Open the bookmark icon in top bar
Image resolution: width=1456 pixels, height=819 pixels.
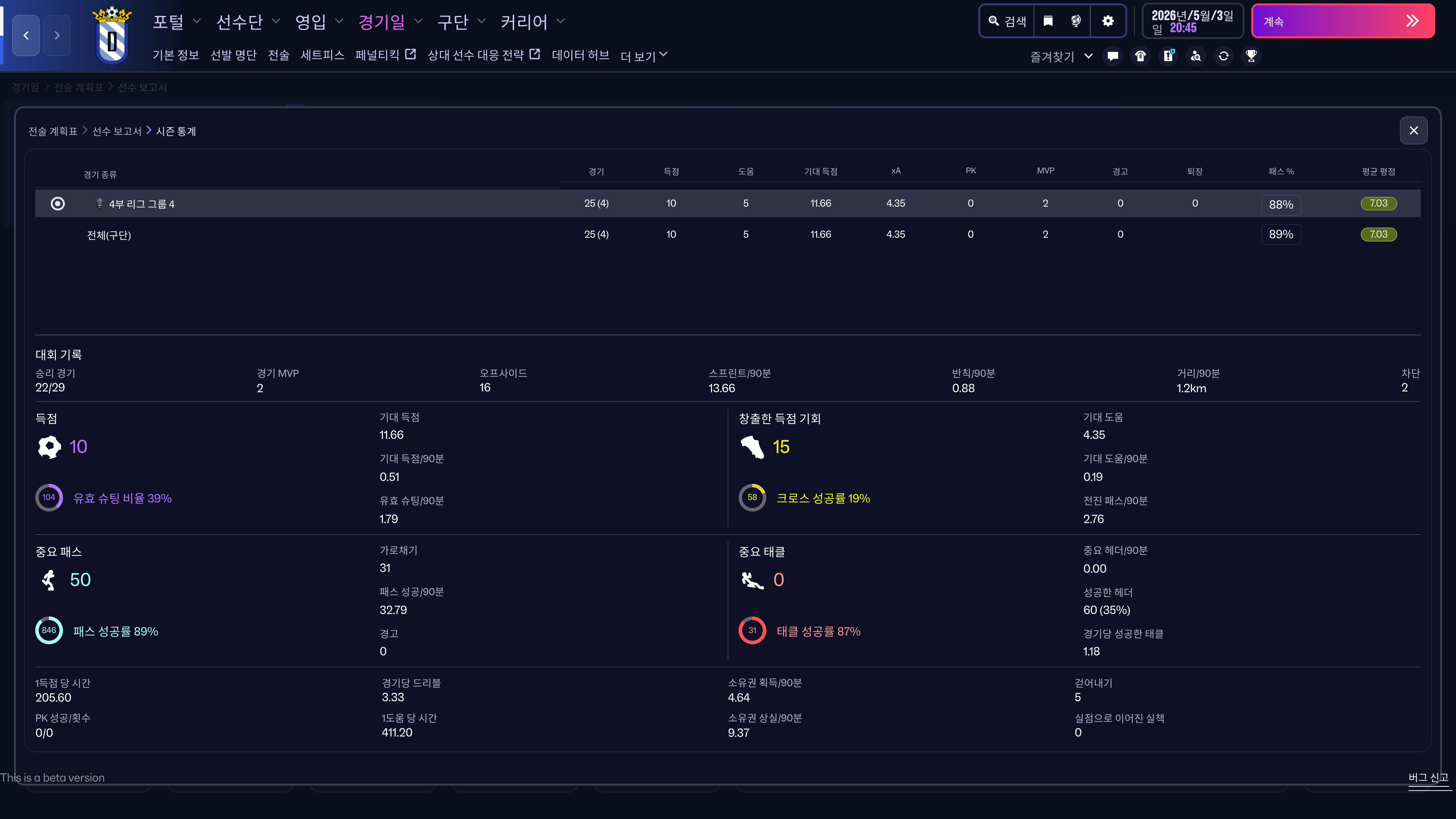[1048, 22]
